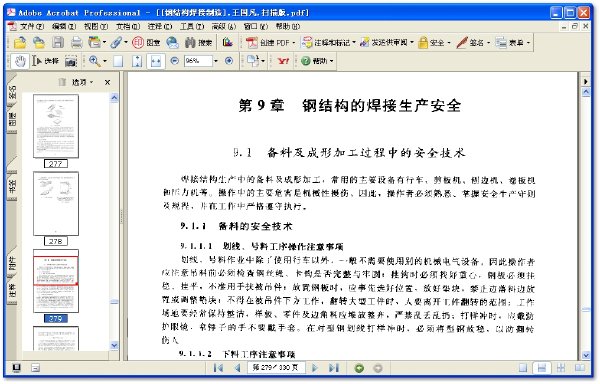Open the 视图 menu
The height and width of the screenshot is (384, 600).
coord(96,26)
